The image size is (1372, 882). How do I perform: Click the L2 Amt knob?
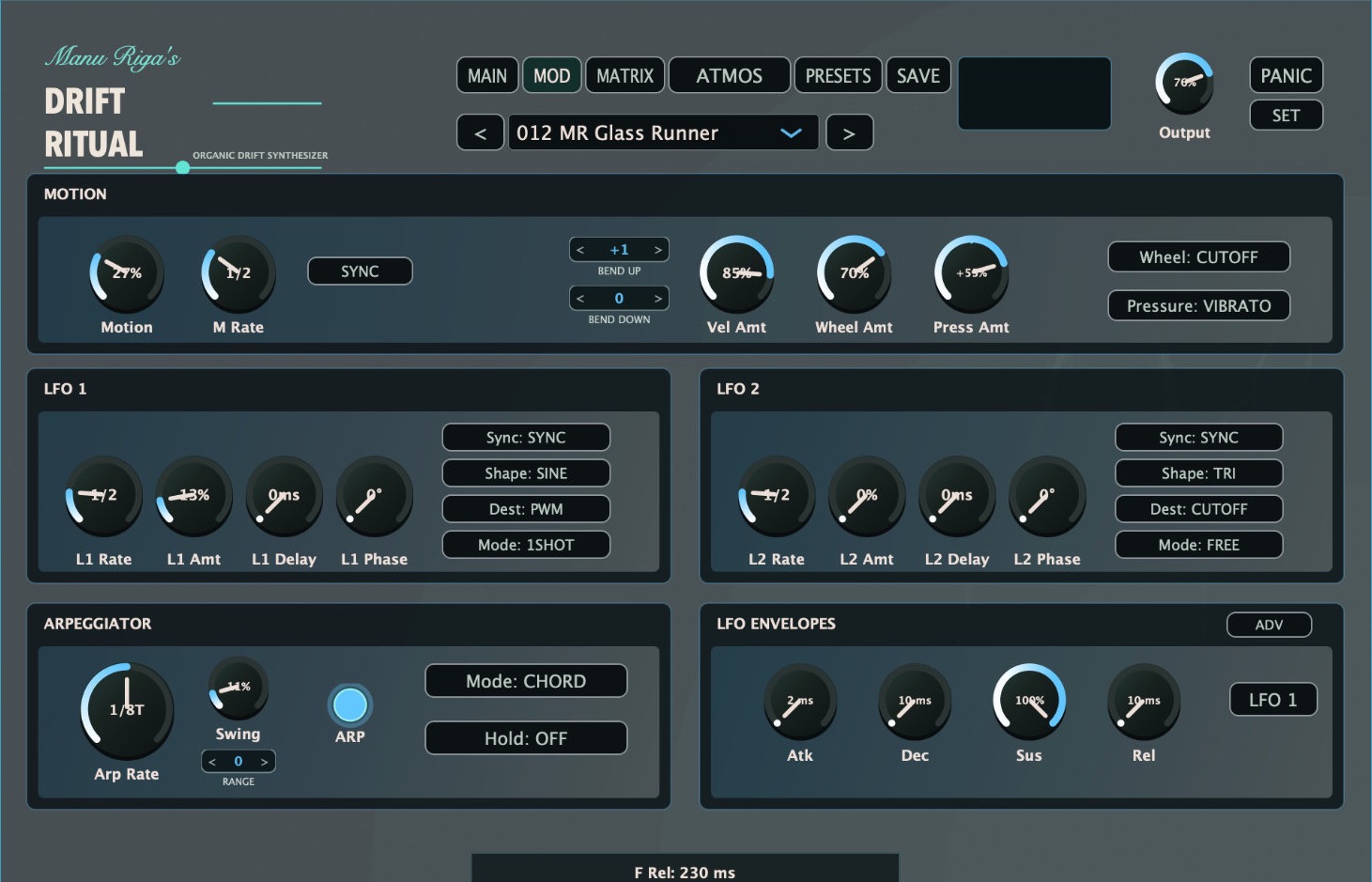coord(867,496)
